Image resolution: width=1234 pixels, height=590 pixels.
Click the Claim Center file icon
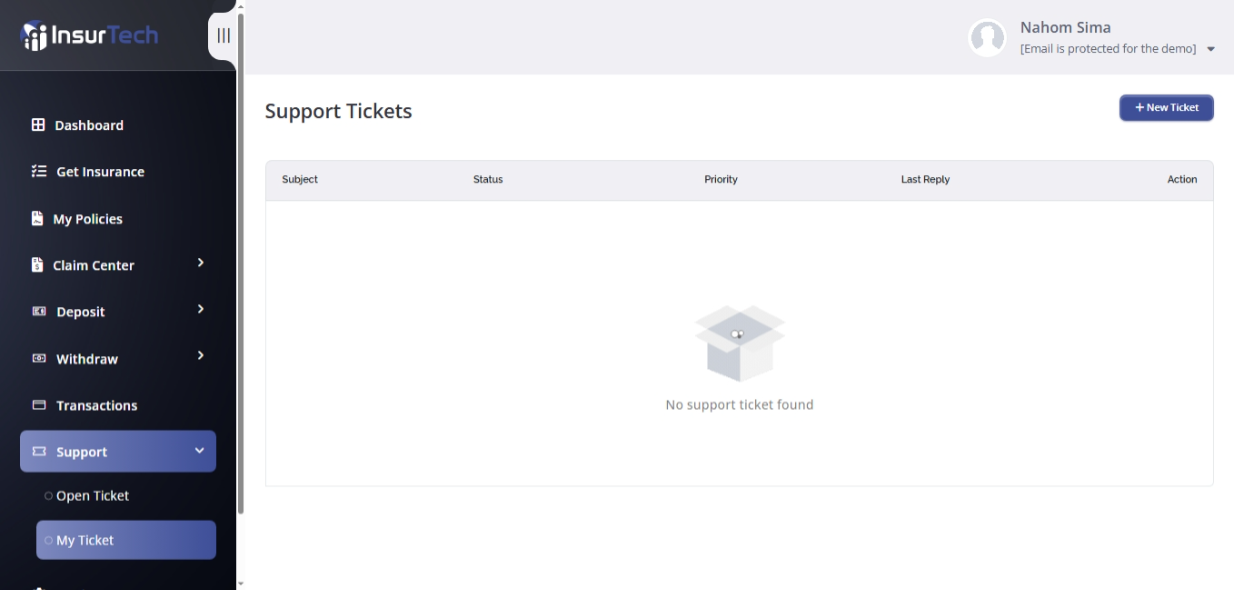click(x=37, y=265)
